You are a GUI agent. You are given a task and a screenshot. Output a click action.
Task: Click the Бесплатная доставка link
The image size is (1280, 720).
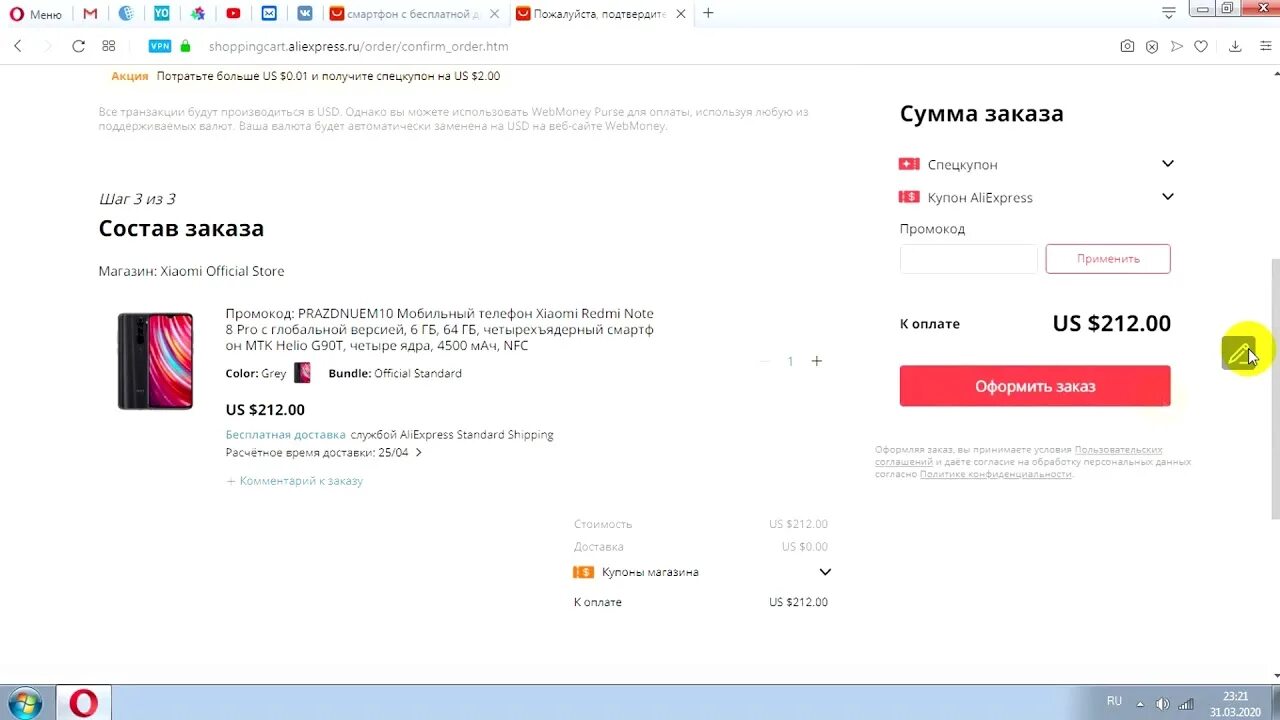tap(285, 435)
